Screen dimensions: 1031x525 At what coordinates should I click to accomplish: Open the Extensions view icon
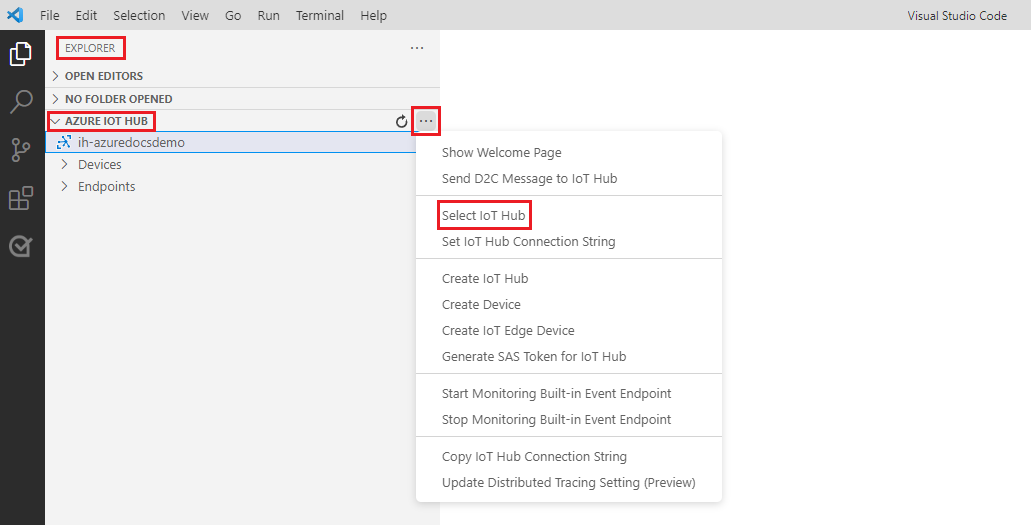[21, 198]
